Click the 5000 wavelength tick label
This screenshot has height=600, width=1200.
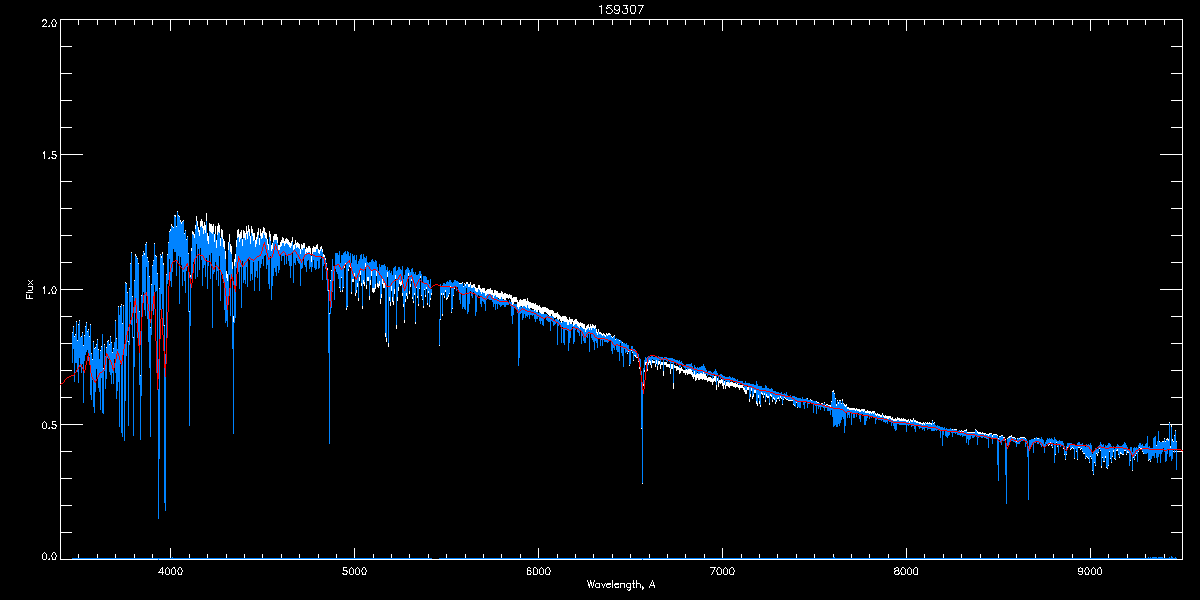[x=355, y=571]
